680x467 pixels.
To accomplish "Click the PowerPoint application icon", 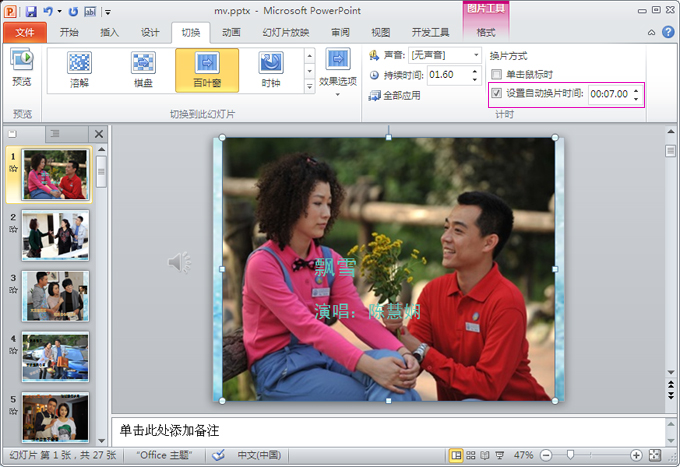I will tap(10, 12).
